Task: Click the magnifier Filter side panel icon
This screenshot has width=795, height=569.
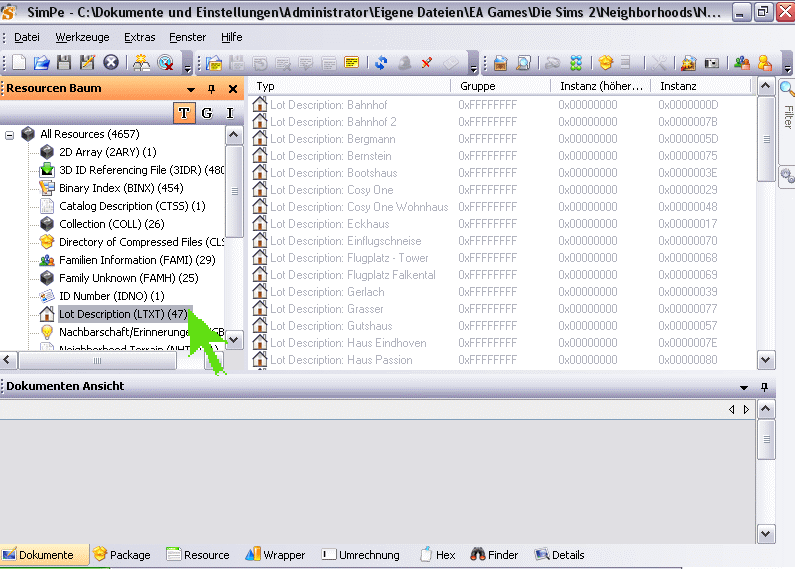Action: (x=787, y=89)
